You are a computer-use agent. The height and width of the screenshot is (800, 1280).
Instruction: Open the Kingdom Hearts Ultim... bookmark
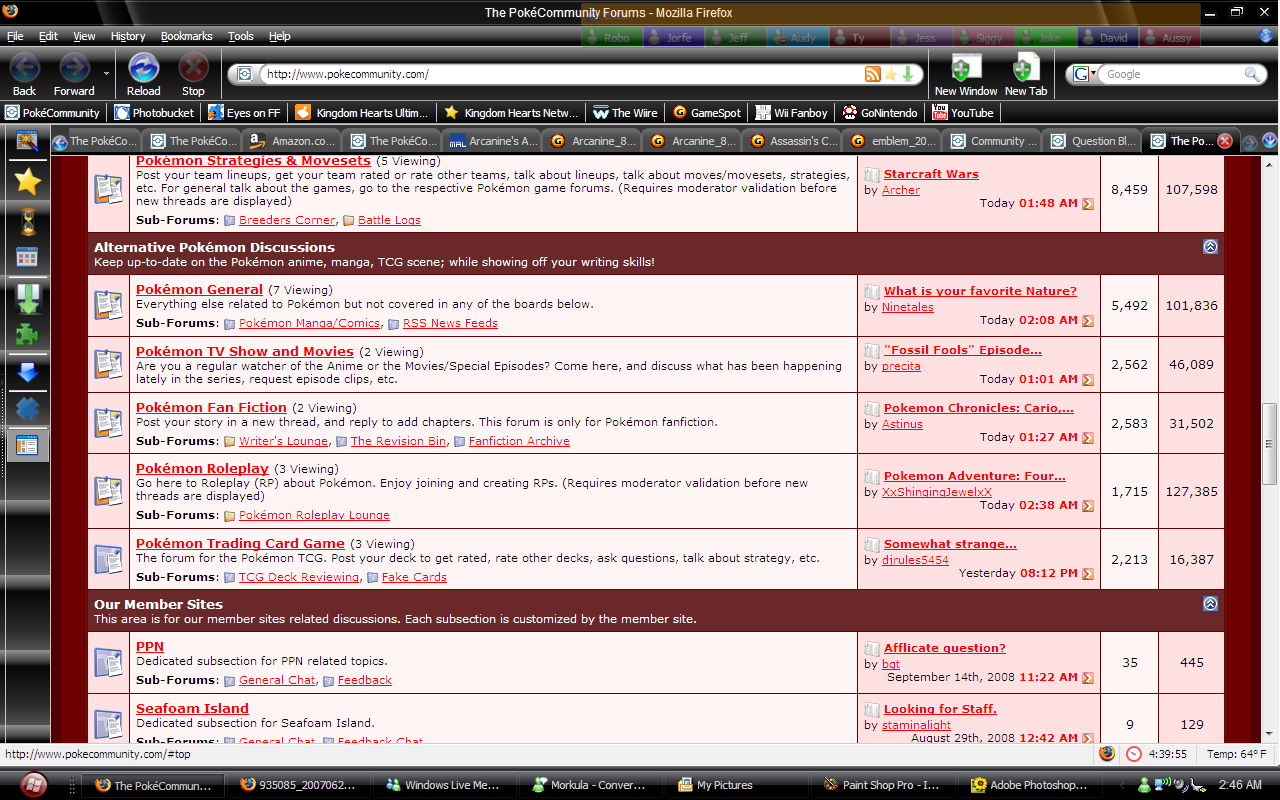(x=363, y=113)
